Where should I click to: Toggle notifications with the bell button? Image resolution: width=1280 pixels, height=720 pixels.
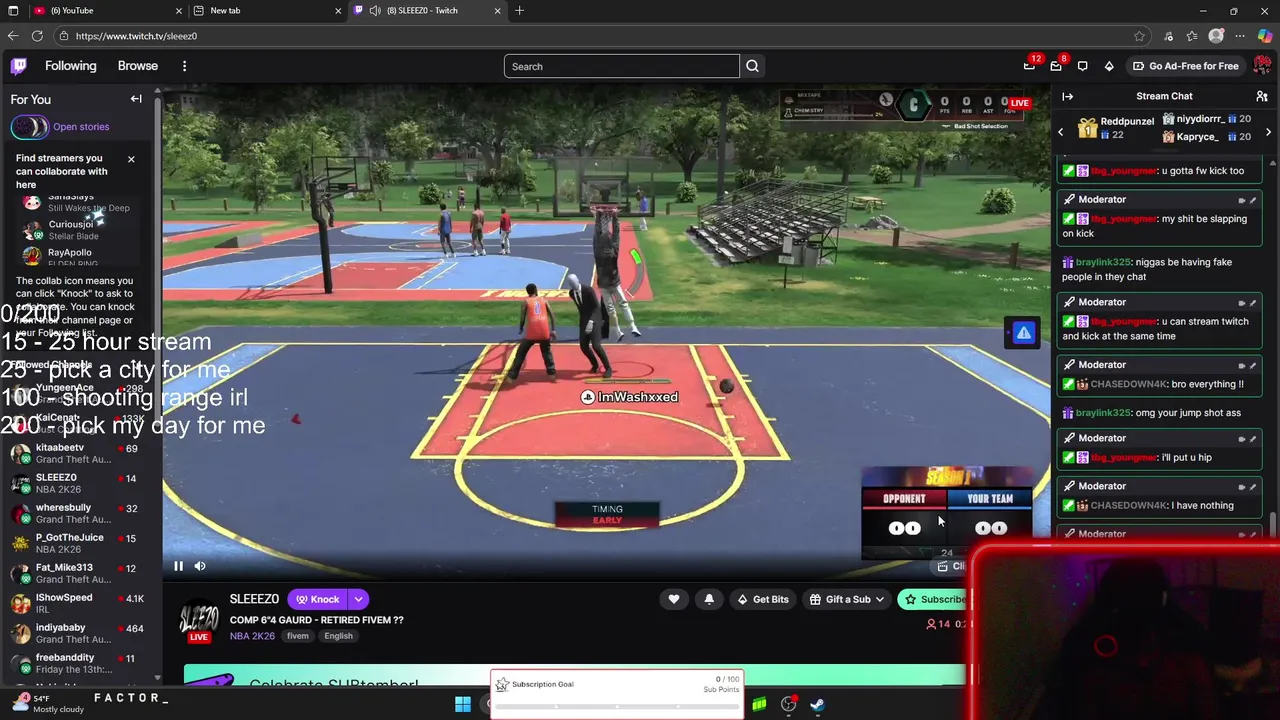tap(709, 599)
